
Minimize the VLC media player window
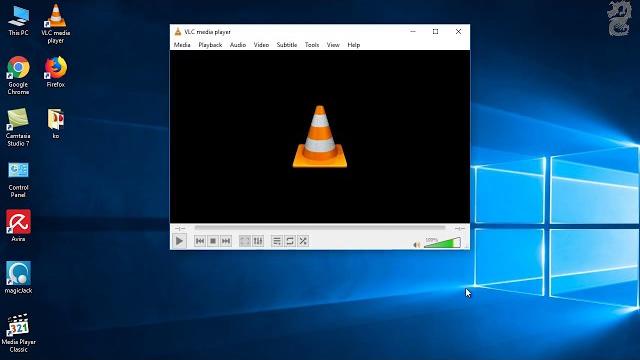(413, 31)
